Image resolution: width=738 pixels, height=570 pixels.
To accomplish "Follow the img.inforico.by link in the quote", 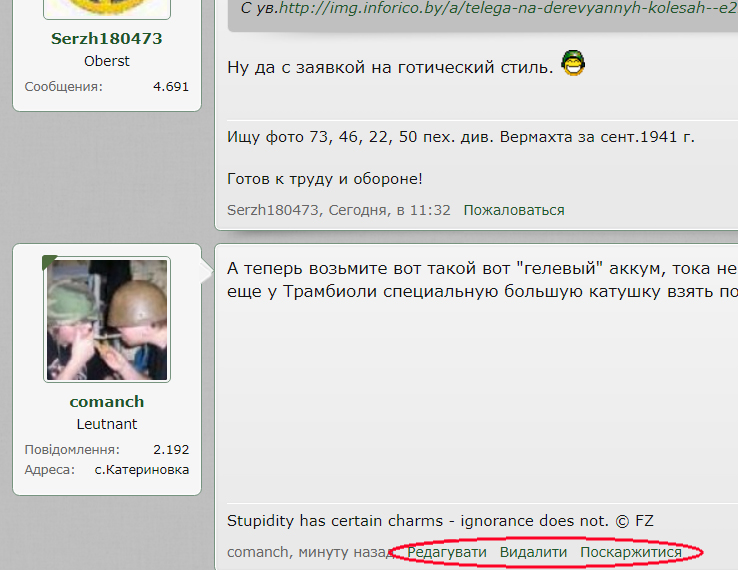I will click(508, 8).
